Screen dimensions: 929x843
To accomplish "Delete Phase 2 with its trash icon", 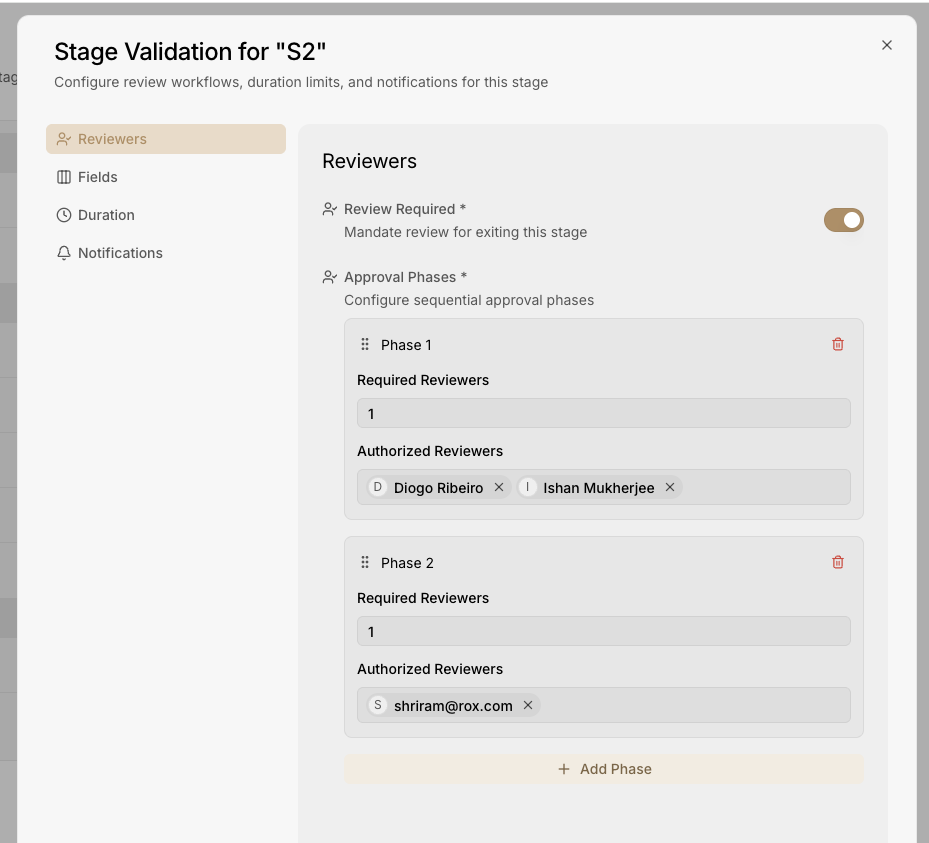I will coord(838,562).
